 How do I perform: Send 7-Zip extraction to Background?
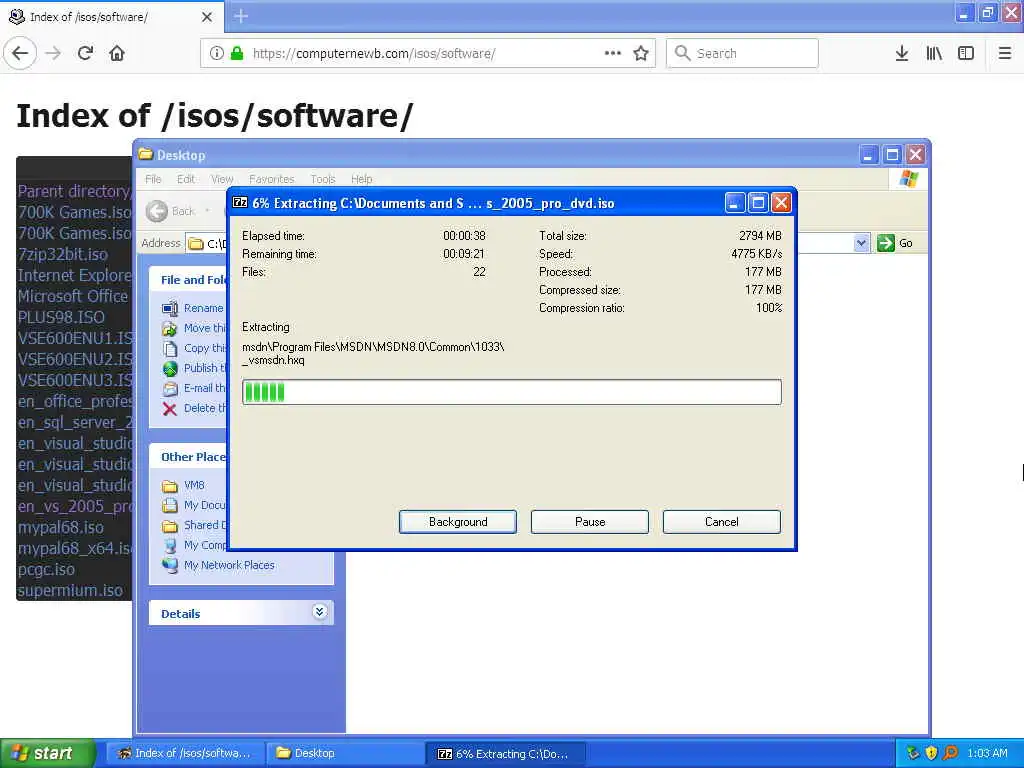(458, 522)
